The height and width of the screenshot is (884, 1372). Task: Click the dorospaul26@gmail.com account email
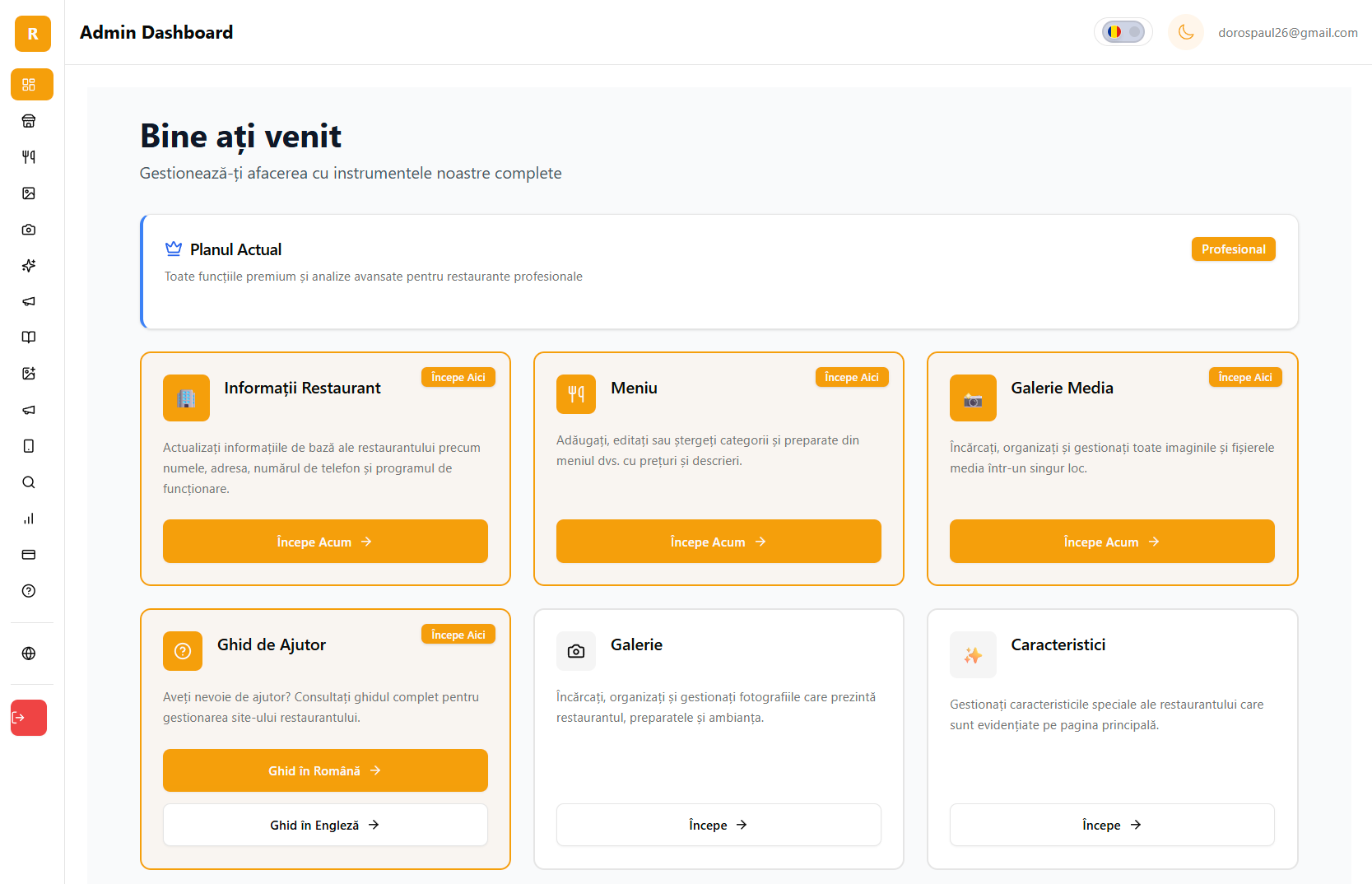1288,32
